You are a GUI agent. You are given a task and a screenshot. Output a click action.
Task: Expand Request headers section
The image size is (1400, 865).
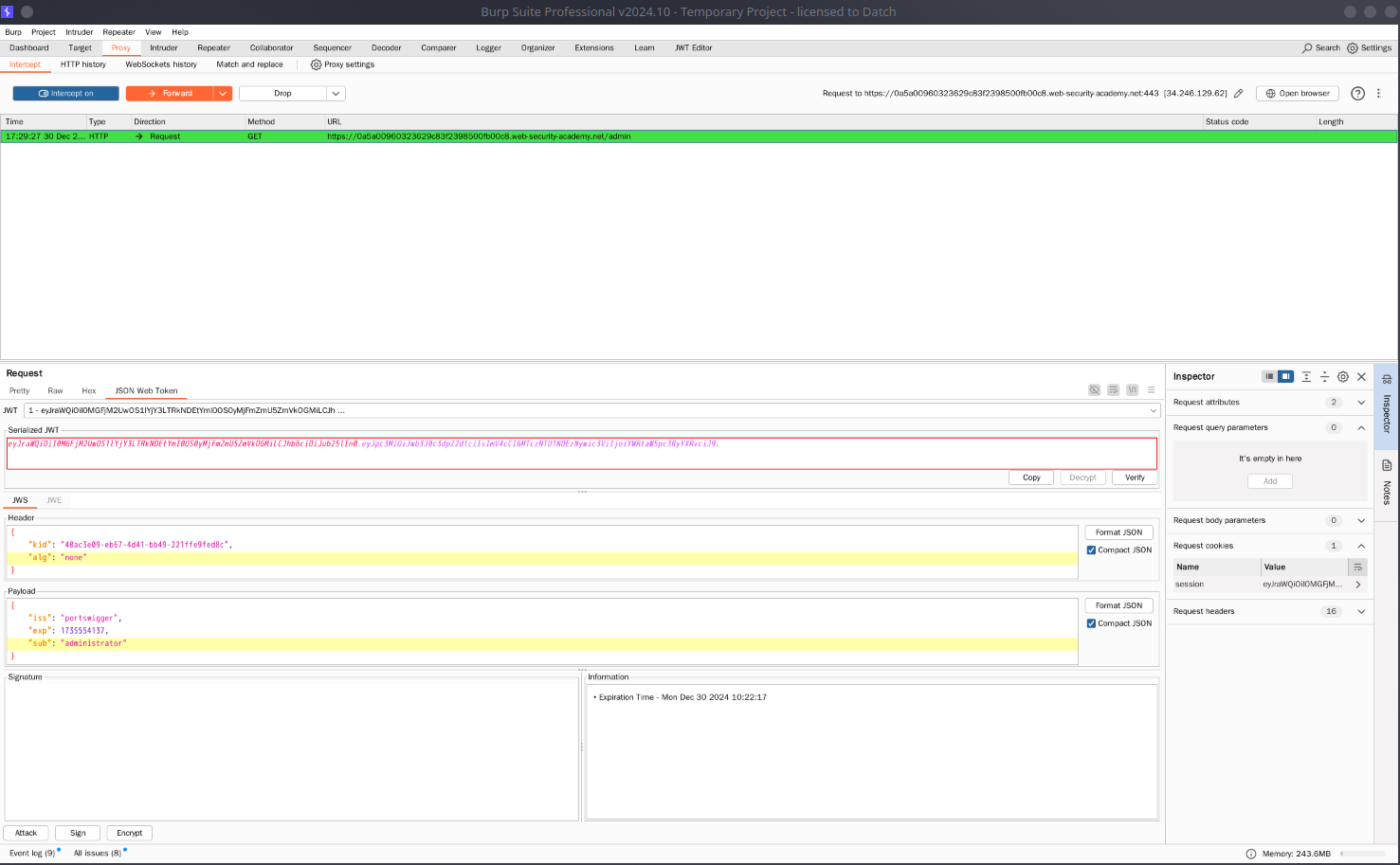click(x=1361, y=611)
